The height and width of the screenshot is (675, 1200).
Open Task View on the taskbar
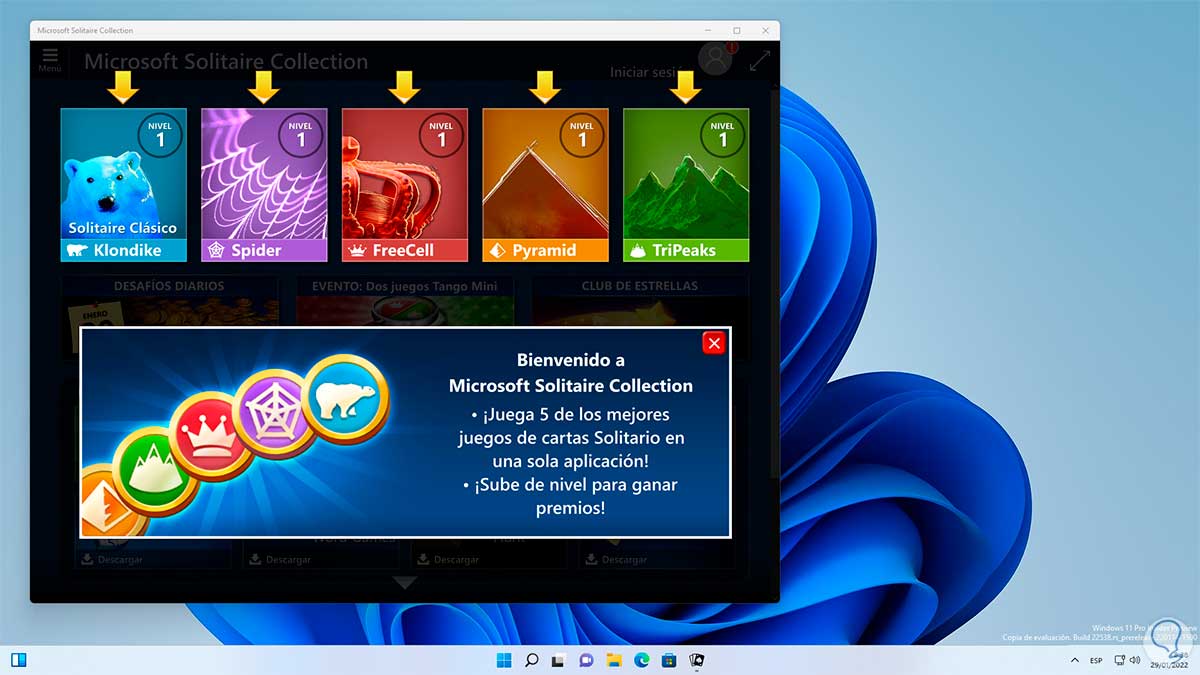(559, 660)
